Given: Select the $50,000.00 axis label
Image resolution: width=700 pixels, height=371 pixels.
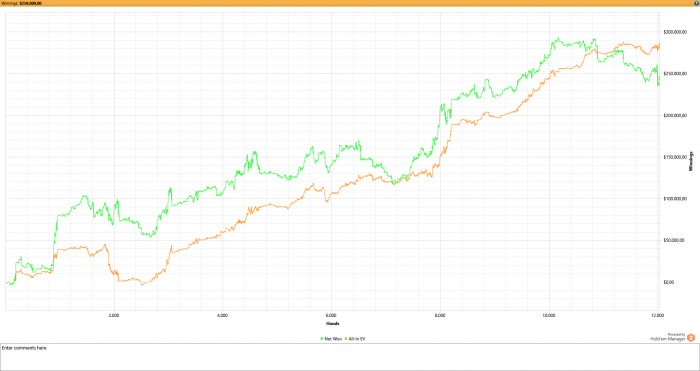Looking at the screenshot, I should click(x=674, y=240).
